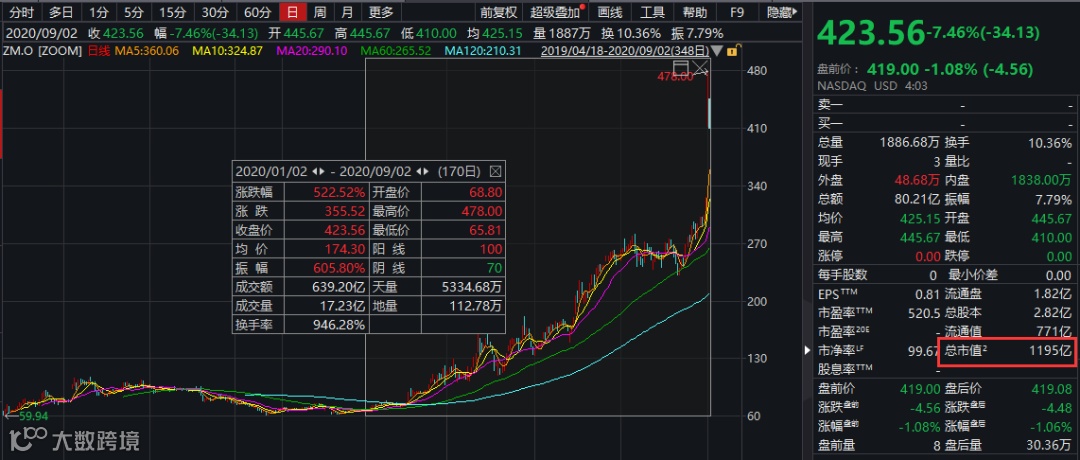Collapse the right quote panel arrow
This screenshot has width=1080, height=460.
click(x=808, y=351)
